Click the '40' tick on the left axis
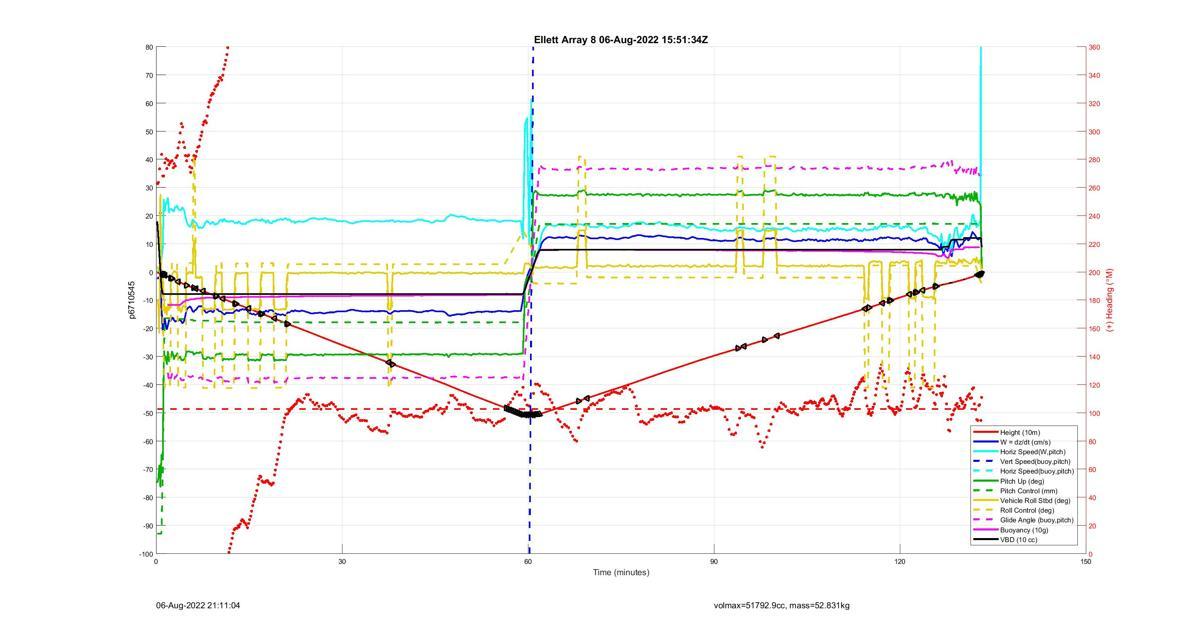Image resolution: width=1200 pixels, height=622 pixels. tap(148, 160)
